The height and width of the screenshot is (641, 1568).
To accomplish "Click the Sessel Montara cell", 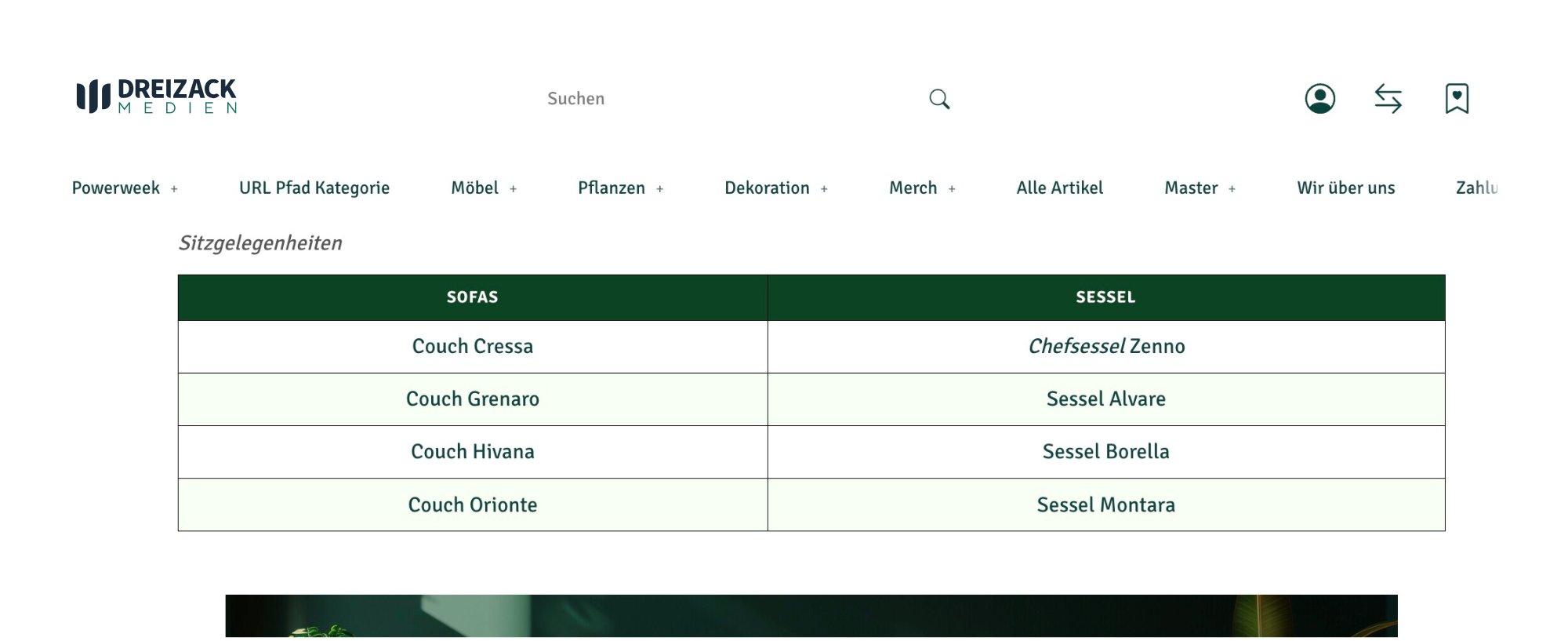I will click(x=1106, y=504).
